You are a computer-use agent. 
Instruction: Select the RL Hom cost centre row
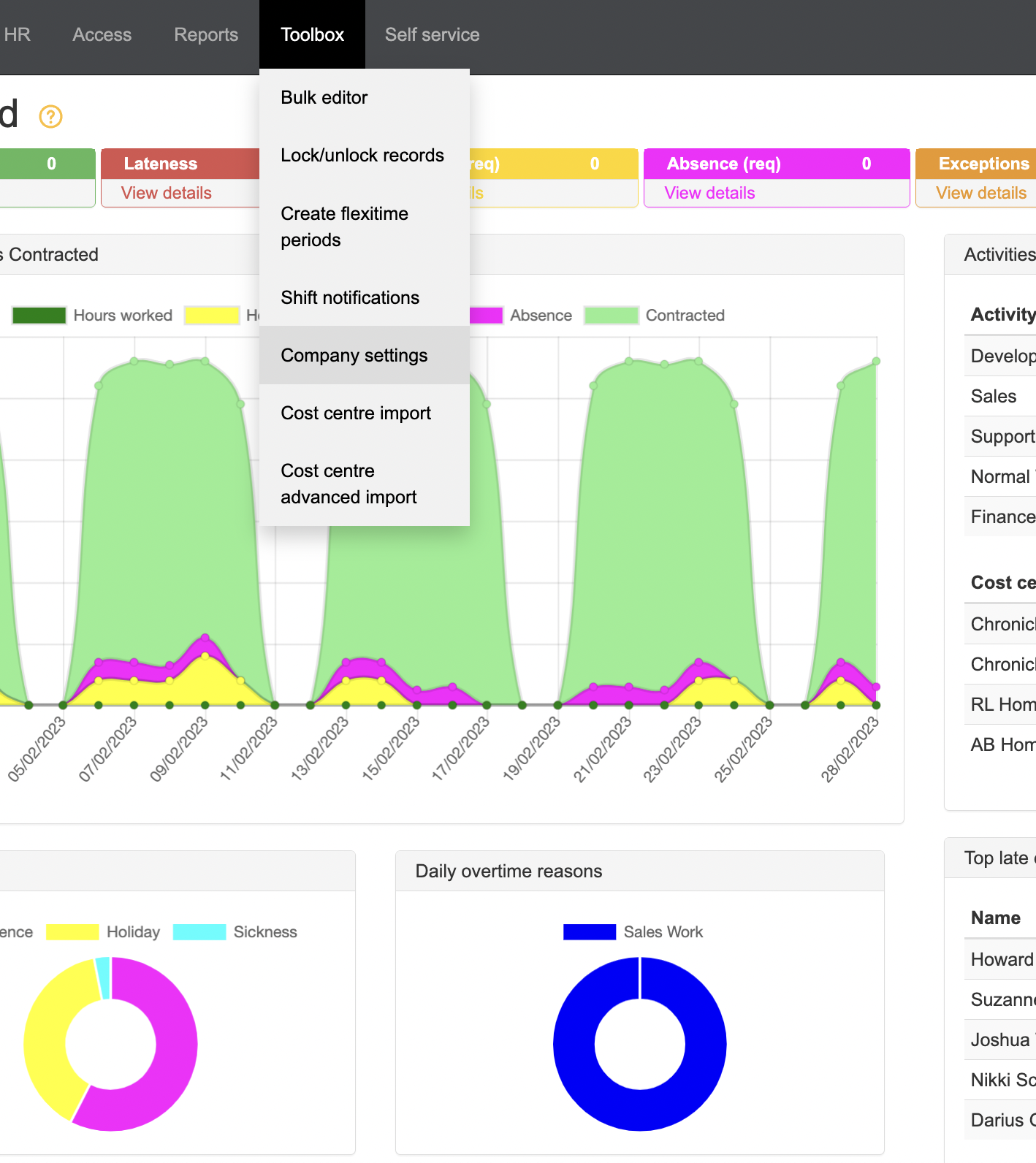1000,704
